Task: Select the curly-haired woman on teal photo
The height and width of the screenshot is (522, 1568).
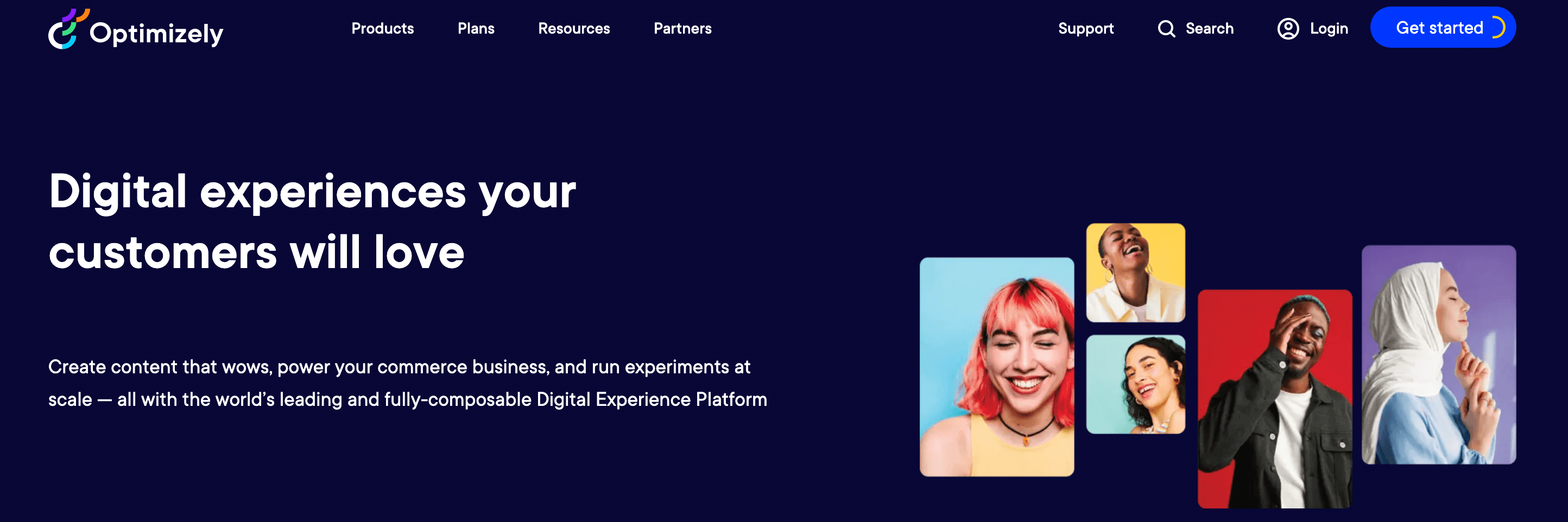Action: click(x=1135, y=384)
